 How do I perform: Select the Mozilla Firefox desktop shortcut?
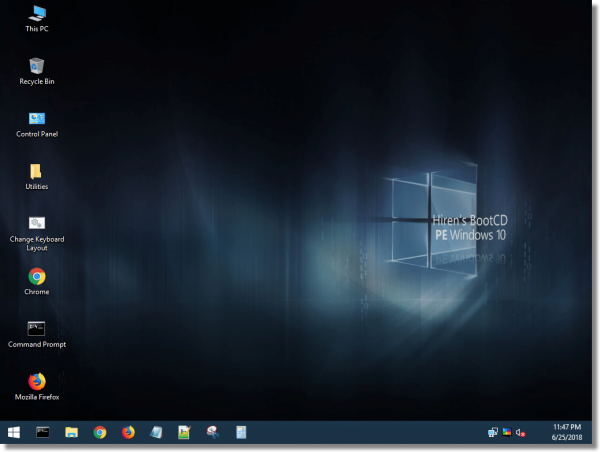(x=37, y=387)
